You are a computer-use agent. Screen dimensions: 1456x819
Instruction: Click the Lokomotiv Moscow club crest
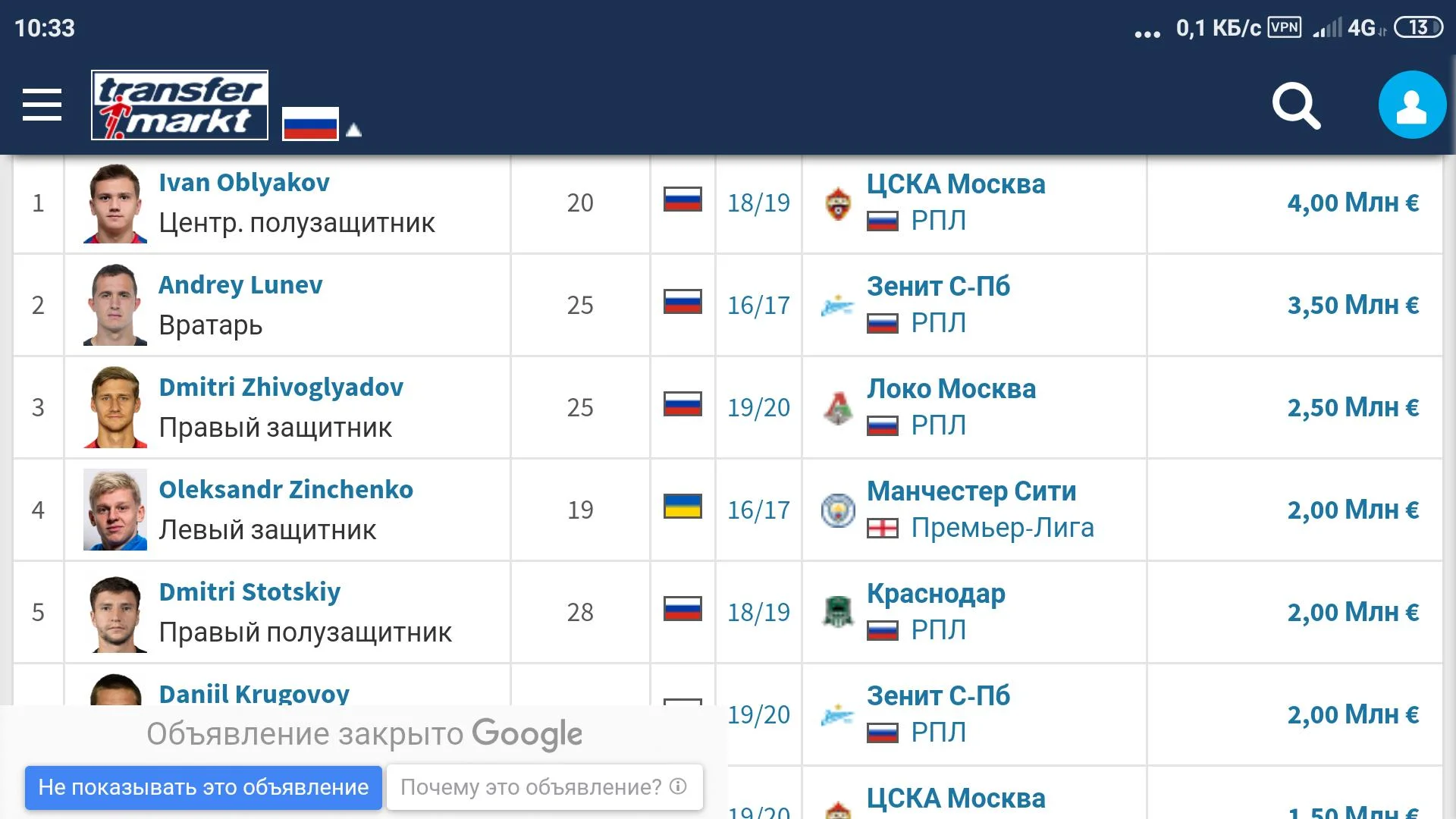click(x=838, y=408)
